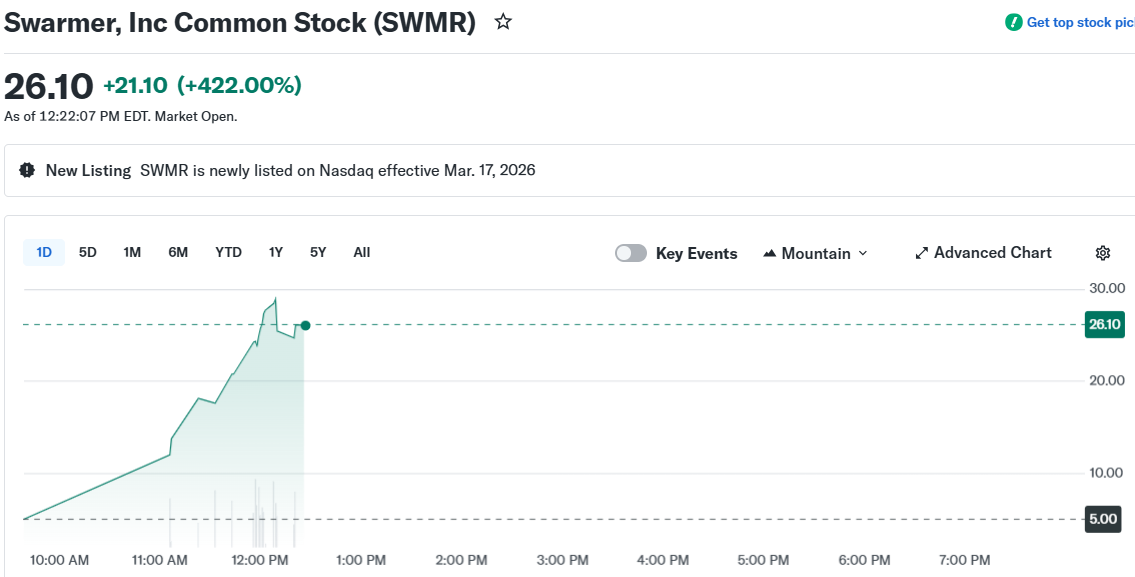Open chart settings gear icon

pyautogui.click(x=1103, y=253)
